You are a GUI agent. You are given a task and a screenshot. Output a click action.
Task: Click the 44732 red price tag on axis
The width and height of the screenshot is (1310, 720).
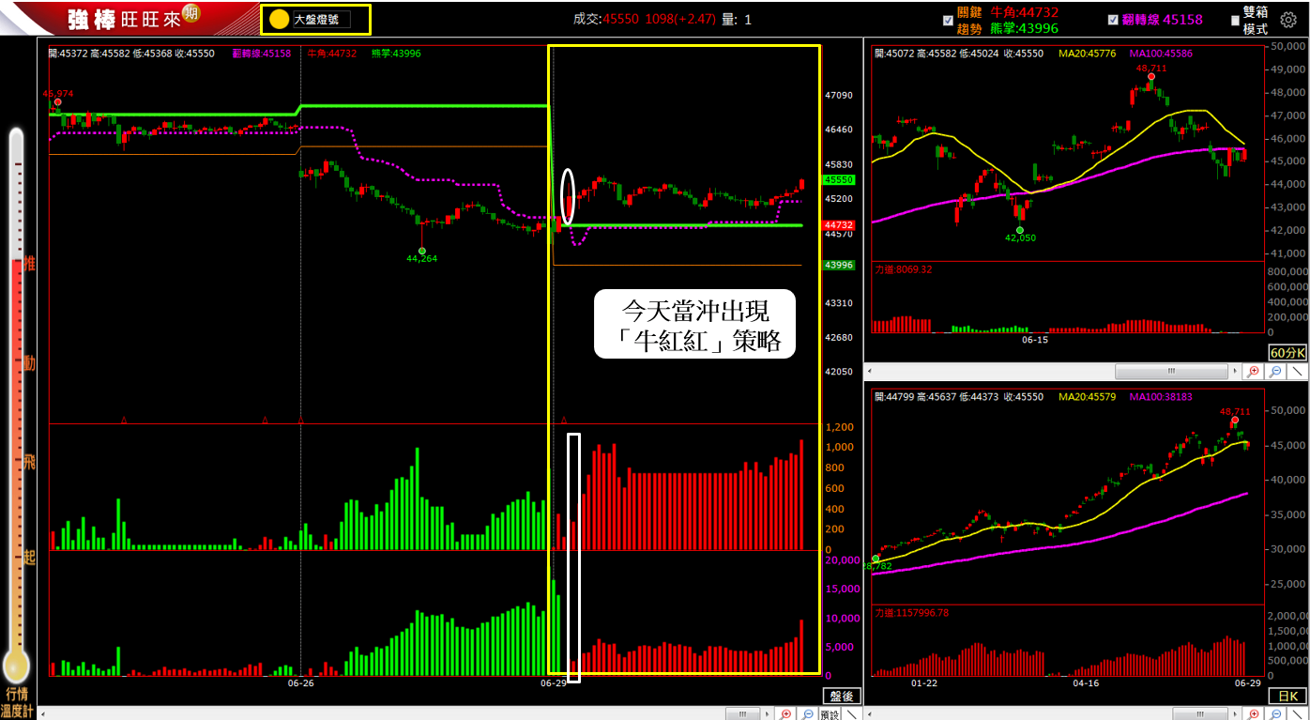[x=837, y=226]
